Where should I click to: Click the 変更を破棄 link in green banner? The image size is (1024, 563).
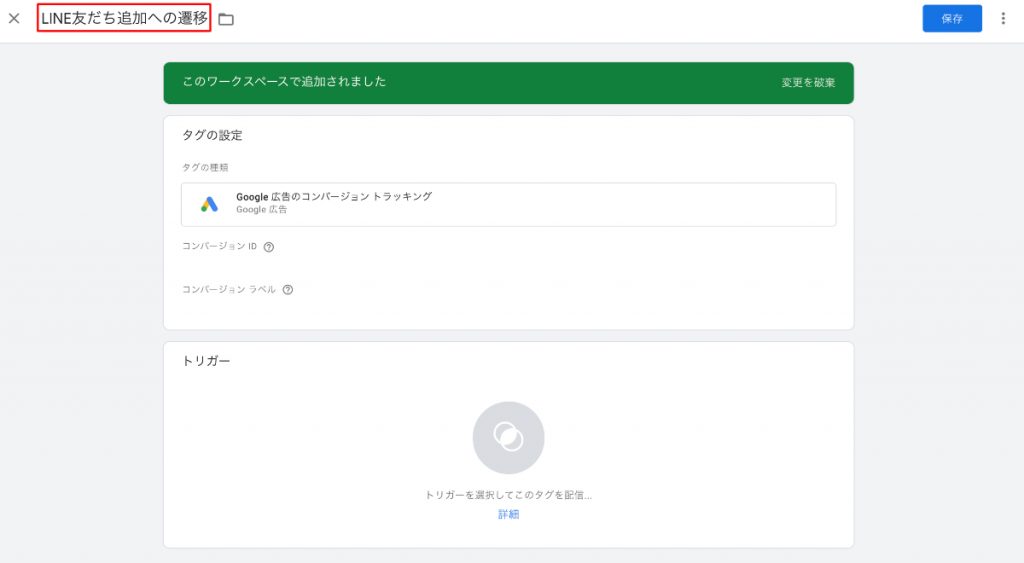click(x=808, y=83)
